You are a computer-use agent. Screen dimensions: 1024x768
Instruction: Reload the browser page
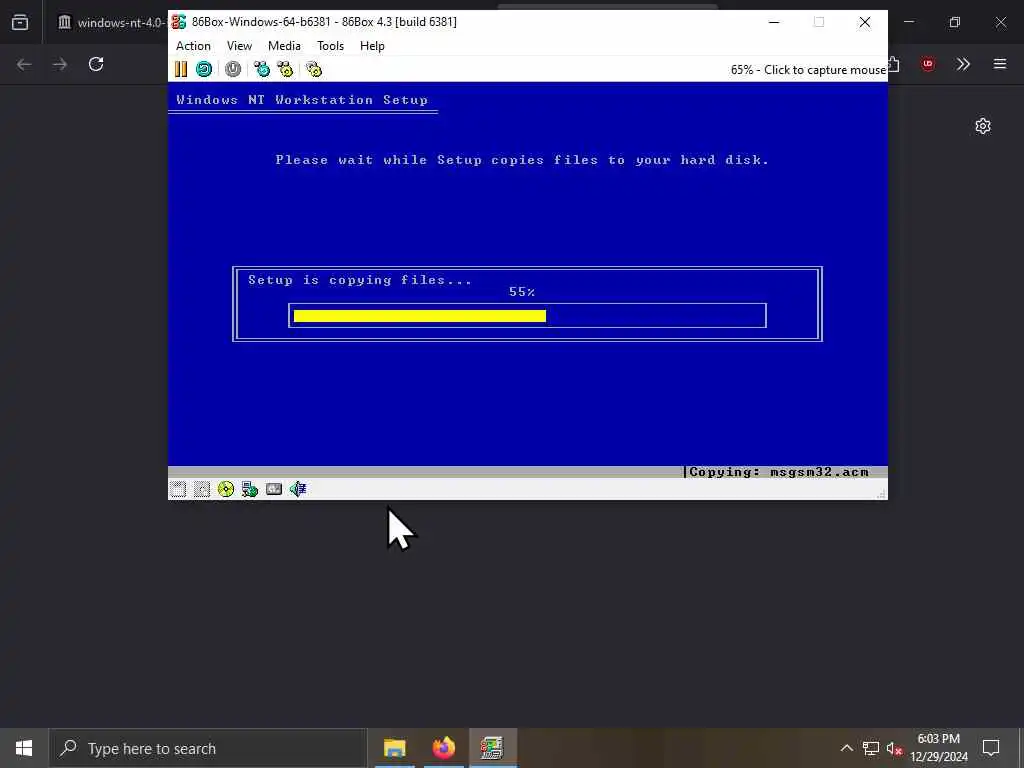[x=96, y=64]
